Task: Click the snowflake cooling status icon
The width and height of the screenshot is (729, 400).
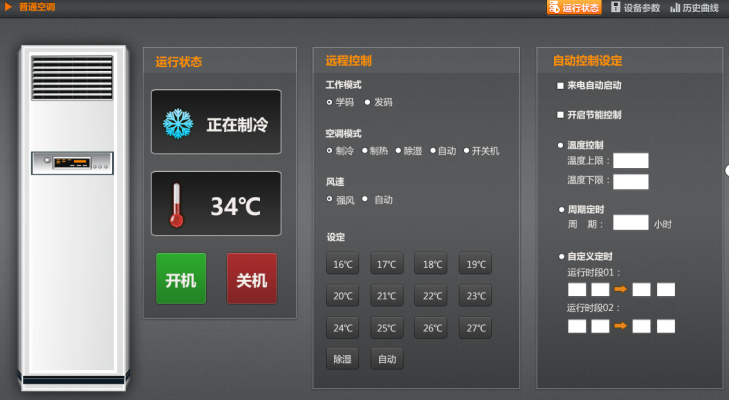Action: [177, 124]
